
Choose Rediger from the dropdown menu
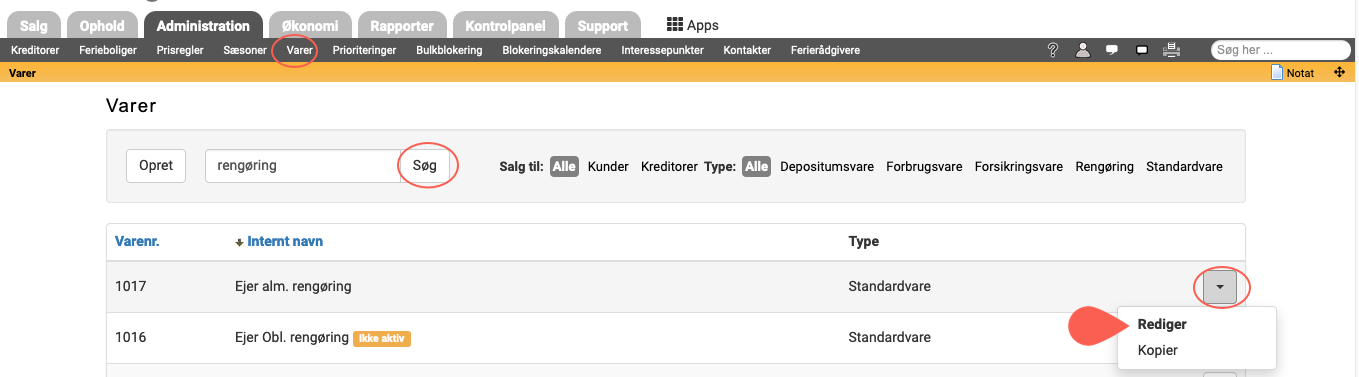1162,325
